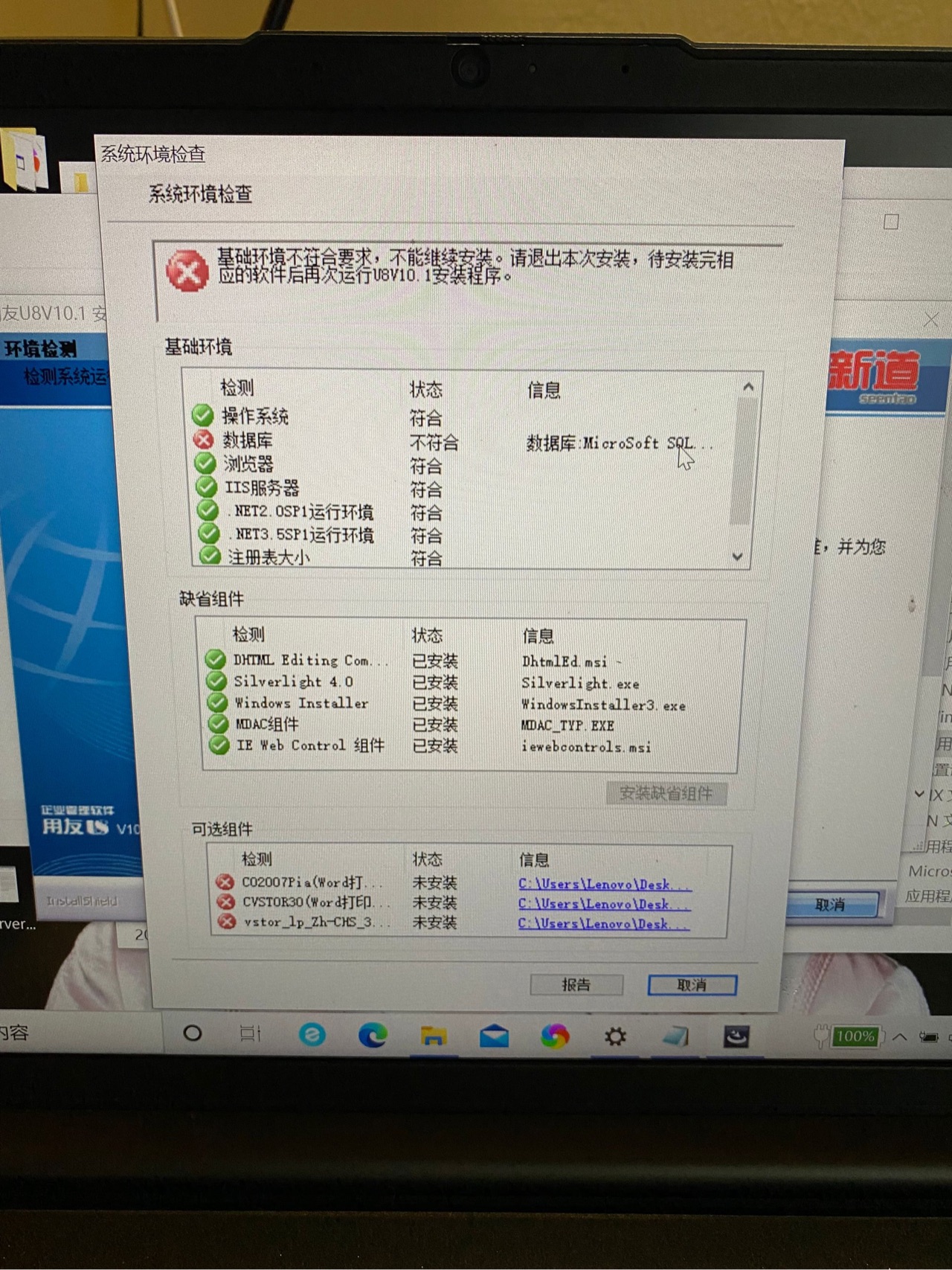Click the red X icon for CVSTOR30
Viewport: 952px width, 1270px height.
coord(226,902)
